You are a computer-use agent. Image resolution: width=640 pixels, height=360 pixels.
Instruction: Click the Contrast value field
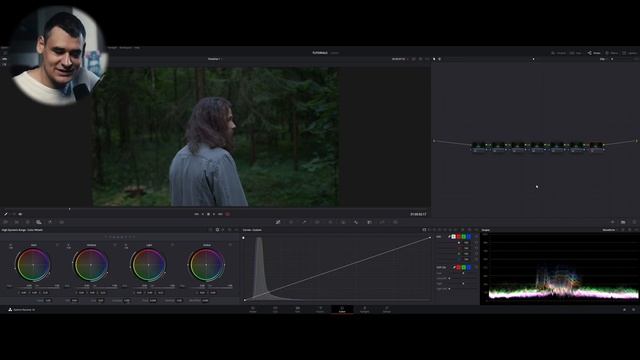127,300
